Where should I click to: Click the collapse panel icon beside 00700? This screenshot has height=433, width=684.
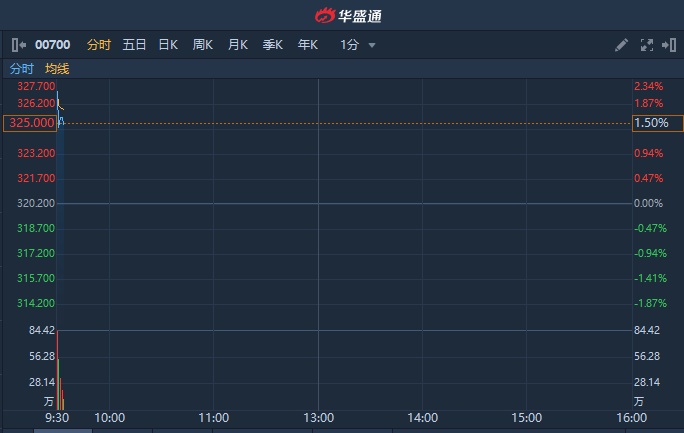19,45
